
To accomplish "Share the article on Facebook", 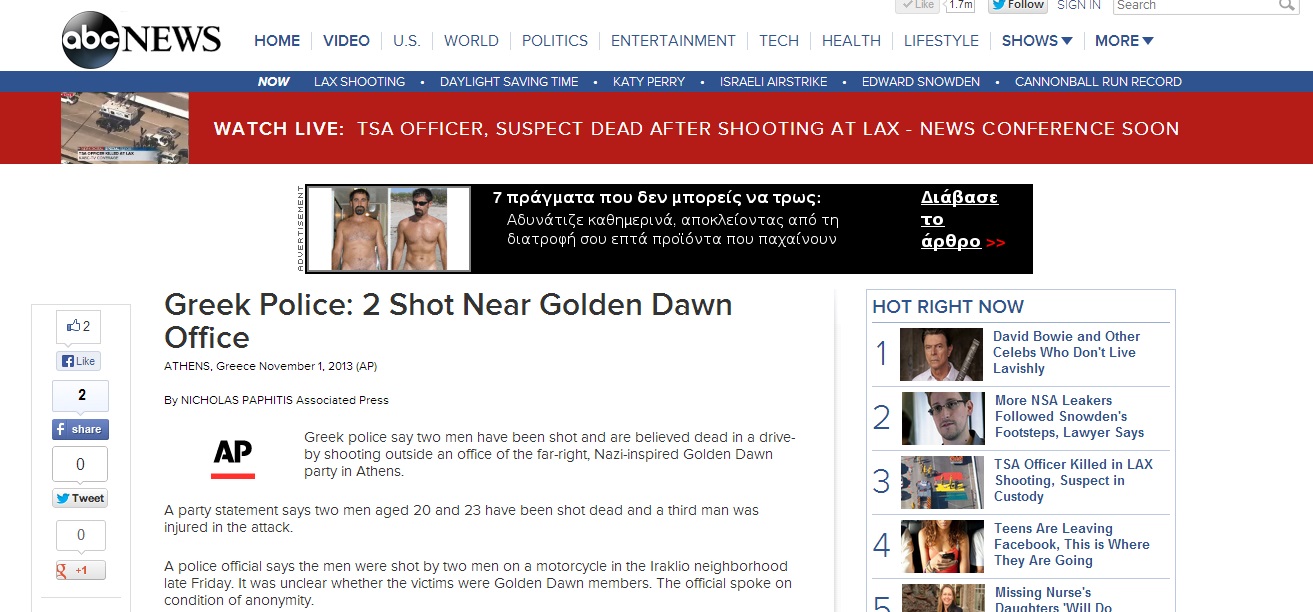I will pyautogui.click(x=80, y=429).
